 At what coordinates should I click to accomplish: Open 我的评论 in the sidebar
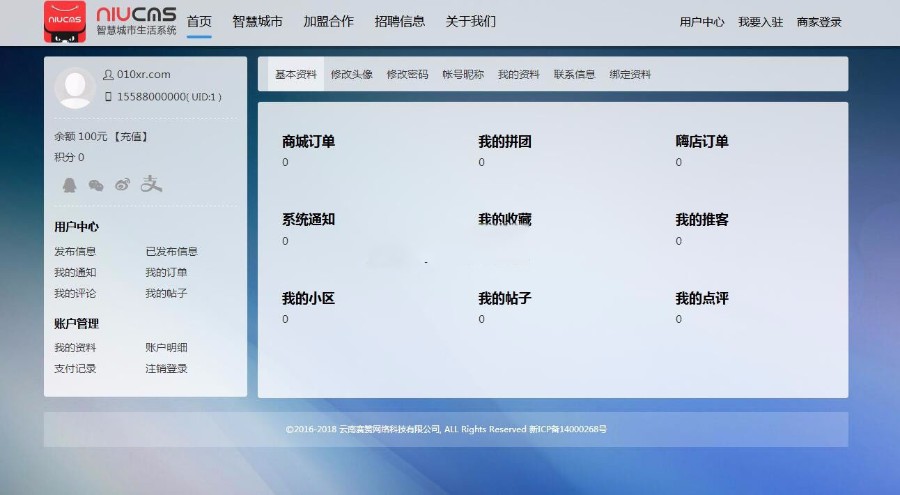pos(75,293)
